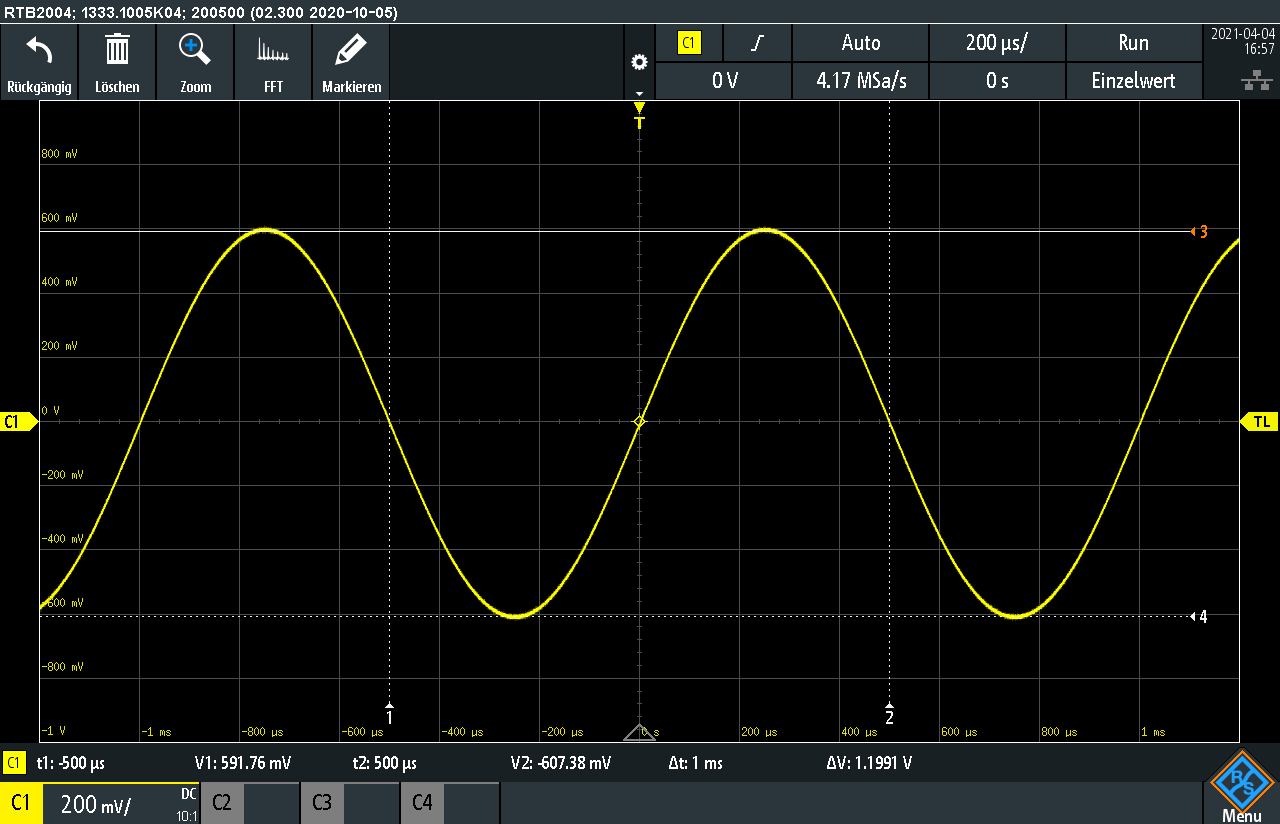Activate the Zoom magnifier tool
Screen dimensions: 1280x824
point(195,48)
